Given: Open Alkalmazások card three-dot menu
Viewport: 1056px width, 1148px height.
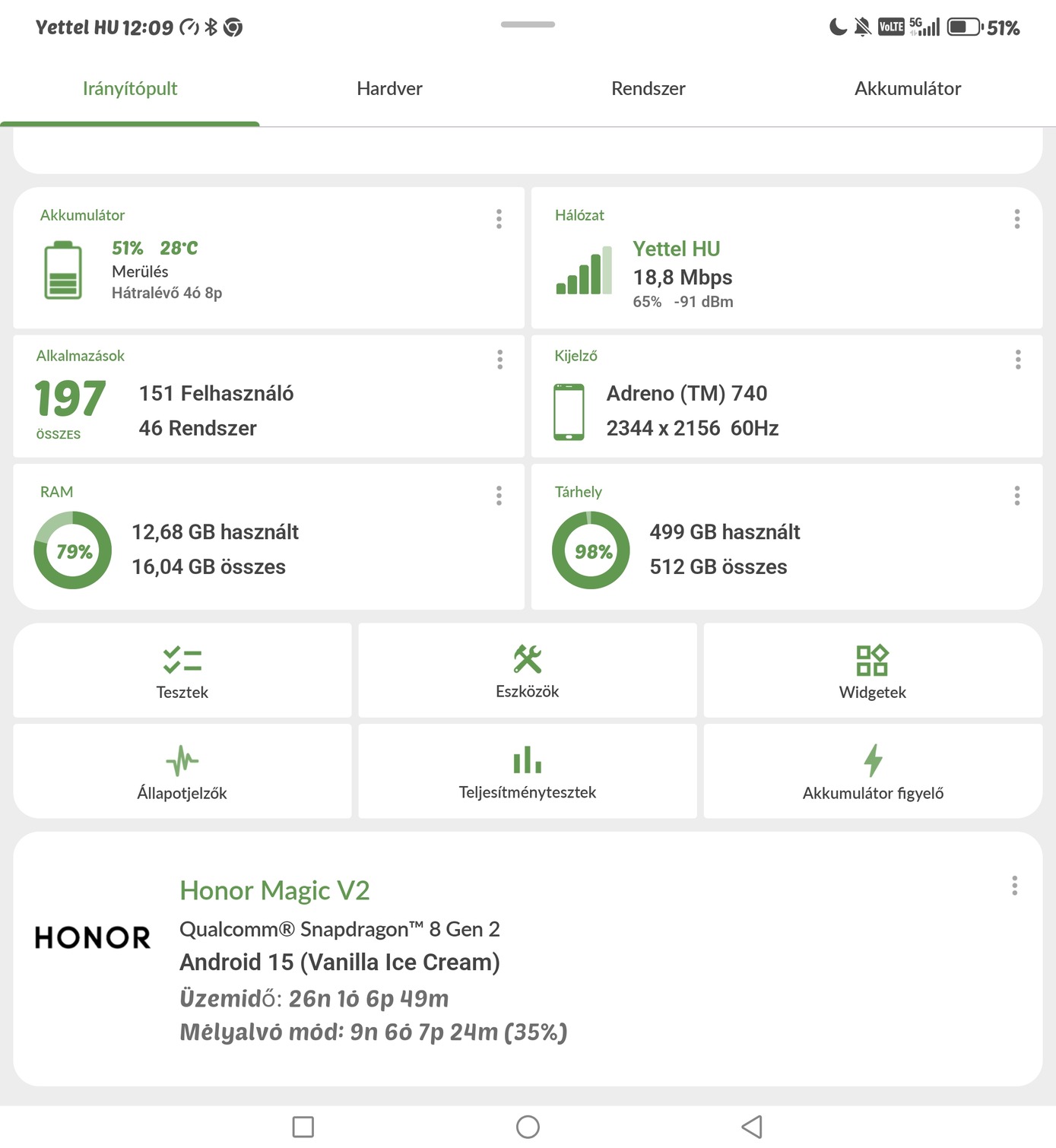Looking at the screenshot, I should 499,360.
